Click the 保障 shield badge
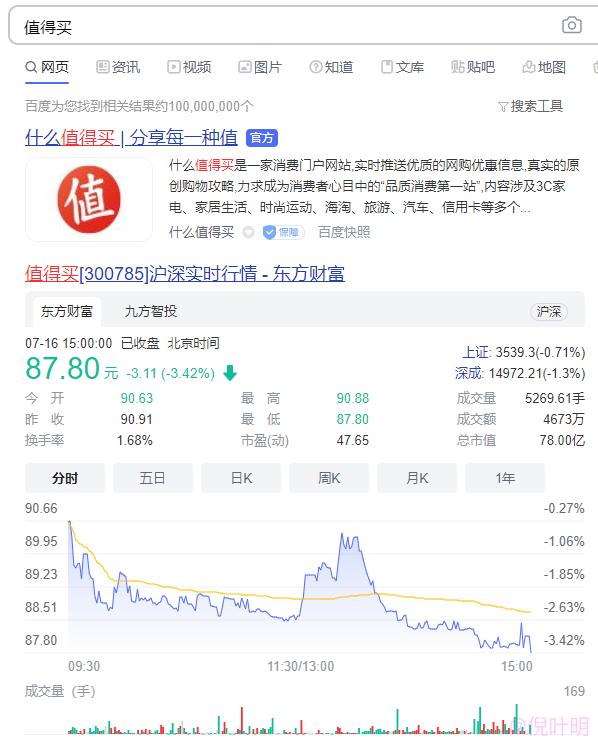The image size is (598, 742). click(x=283, y=232)
